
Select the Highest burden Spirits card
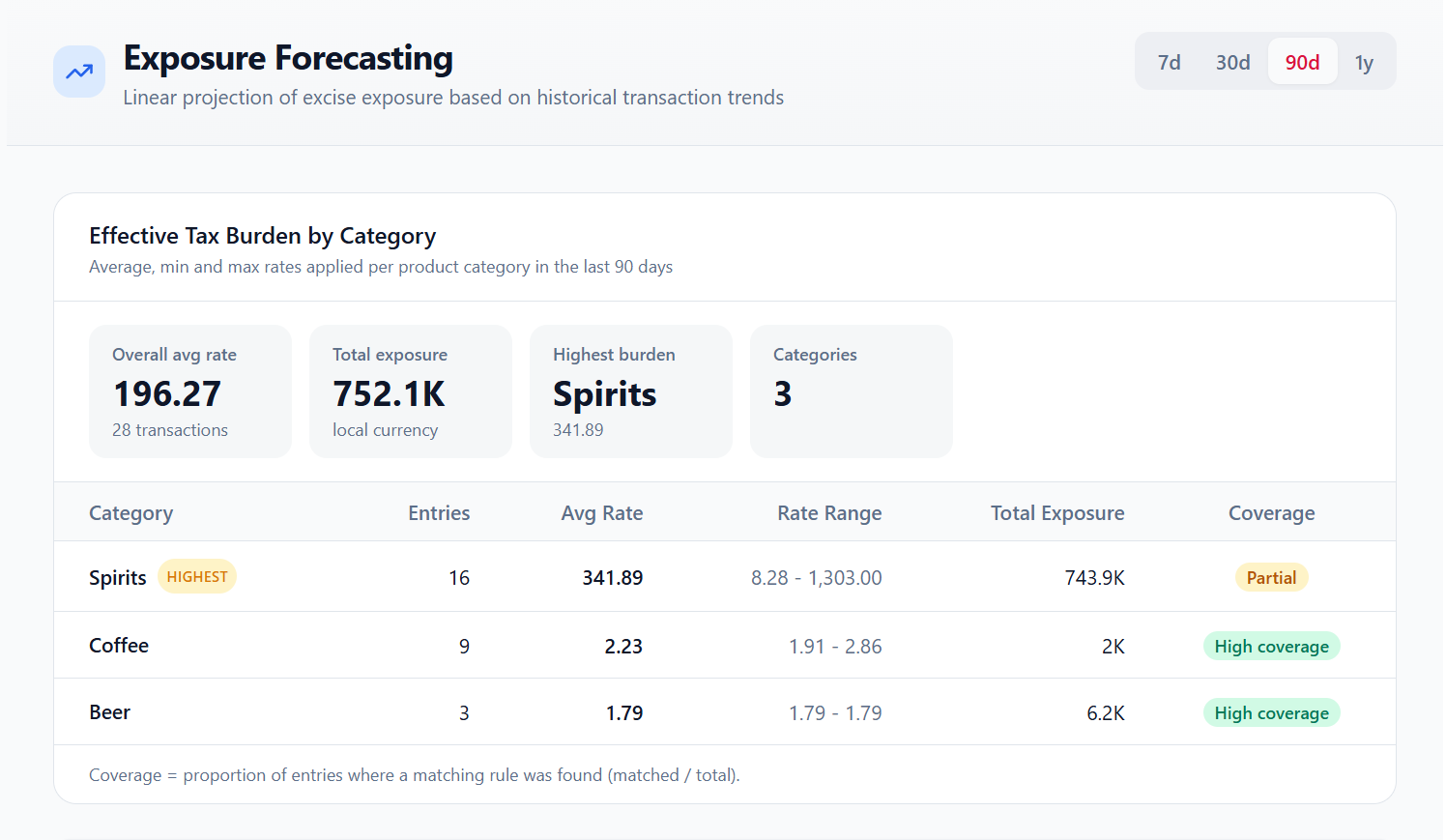(x=631, y=391)
